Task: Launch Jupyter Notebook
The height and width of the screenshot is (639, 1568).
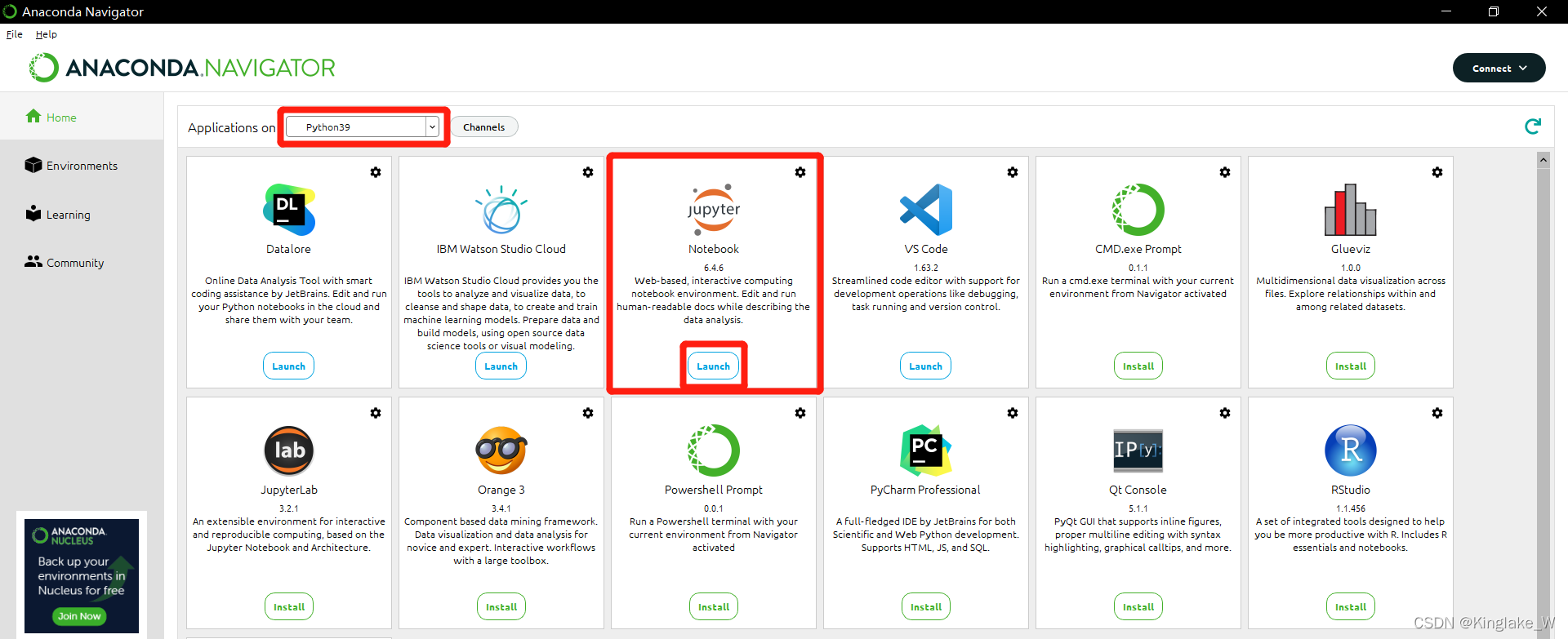Action: (714, 366)
